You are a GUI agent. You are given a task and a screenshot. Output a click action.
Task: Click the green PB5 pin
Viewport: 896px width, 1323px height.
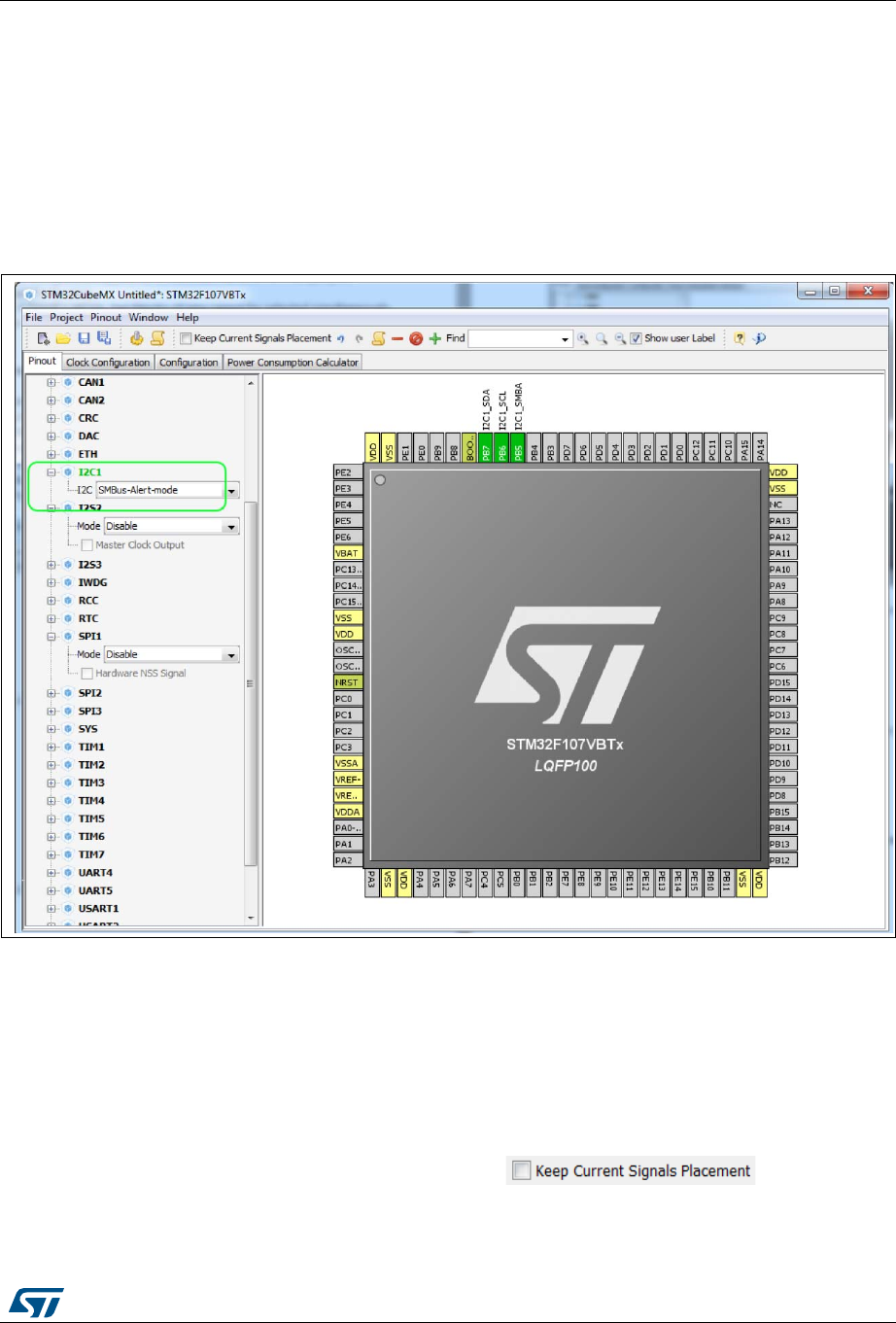[x=518, y=447]
